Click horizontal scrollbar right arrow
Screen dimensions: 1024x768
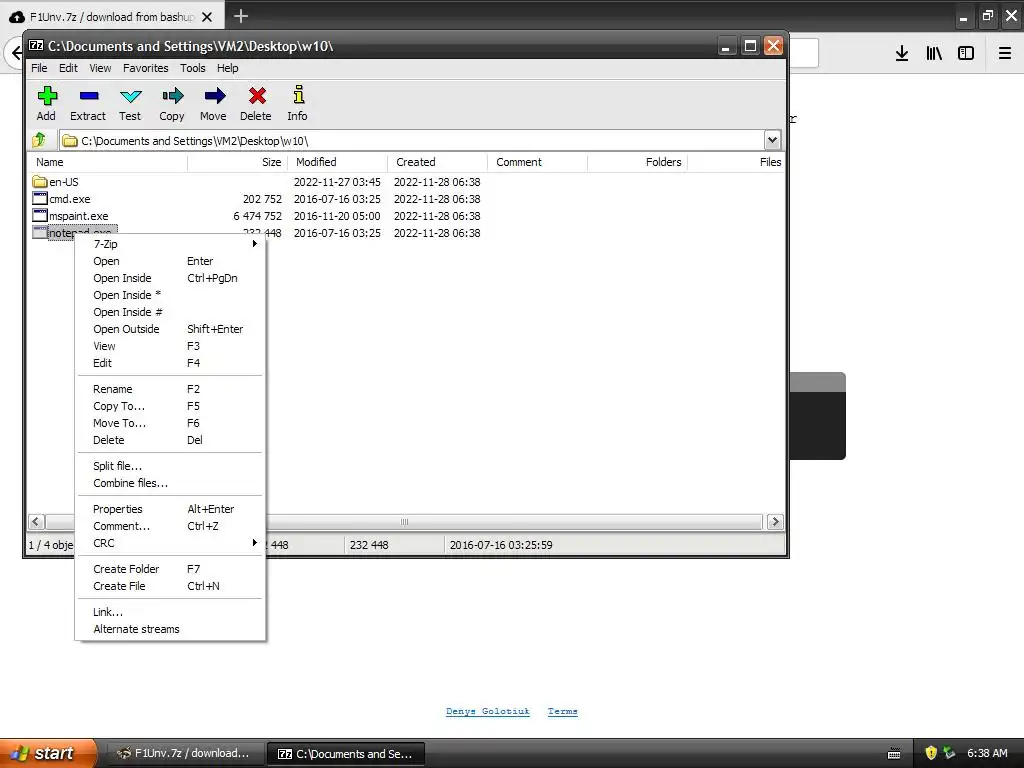(x=775, y=522)
